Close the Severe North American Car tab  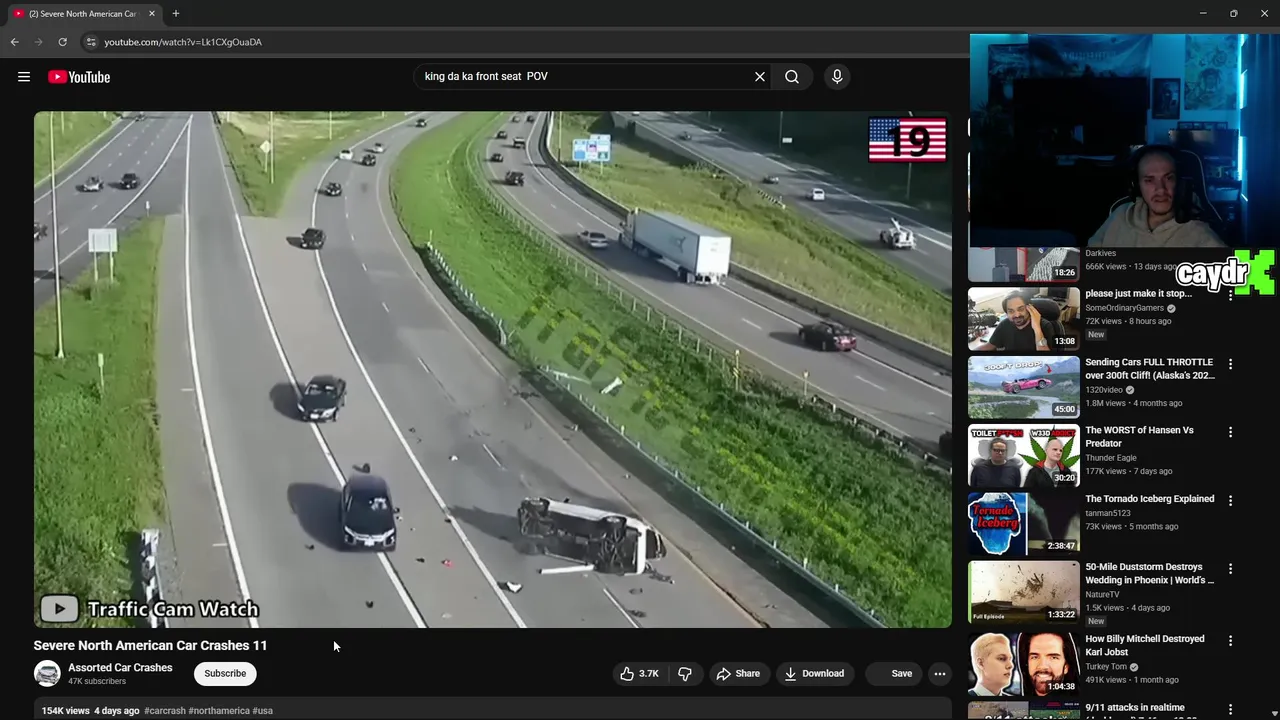pyautogui.click(x=152, y=14)
